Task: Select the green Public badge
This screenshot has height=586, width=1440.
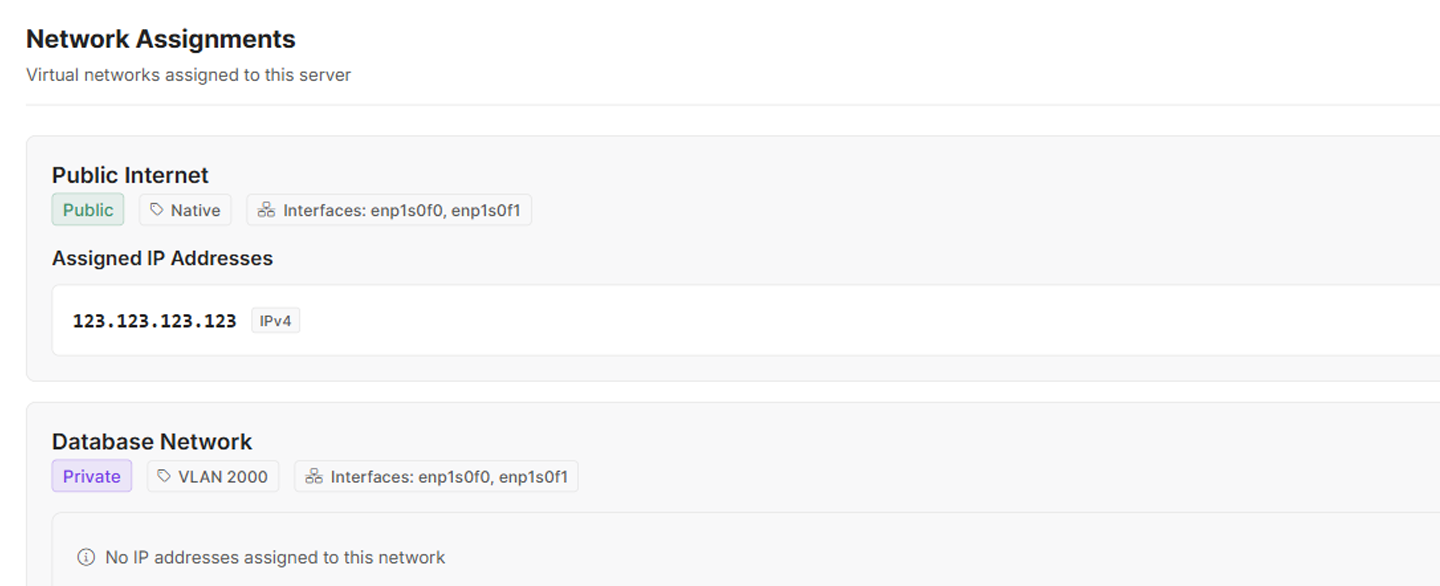Action: coord(88,210)
